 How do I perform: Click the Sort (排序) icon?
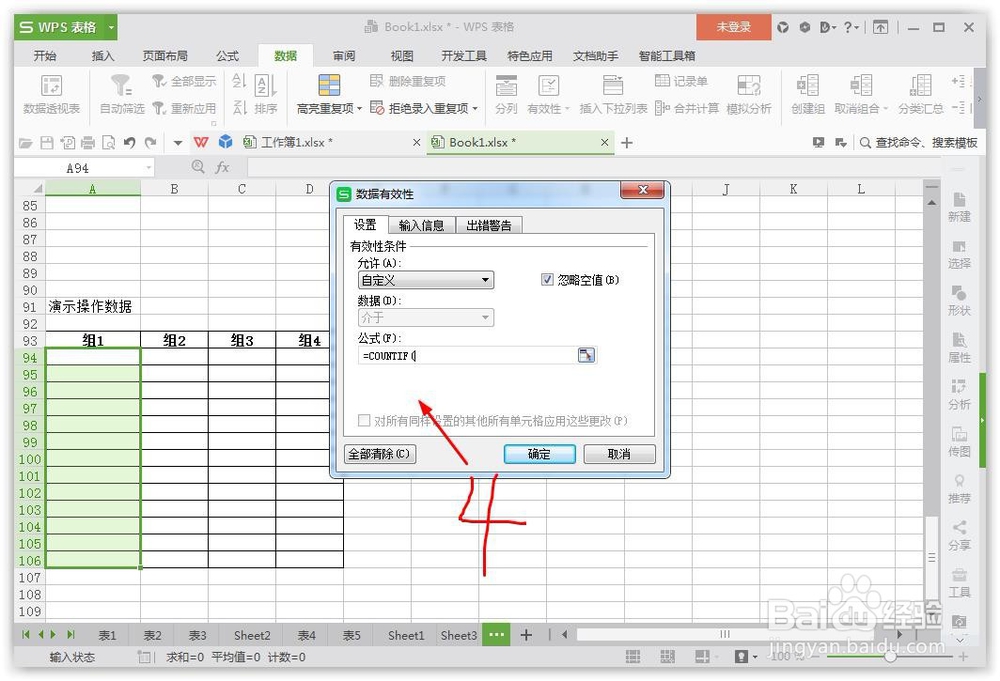(265, 85)
